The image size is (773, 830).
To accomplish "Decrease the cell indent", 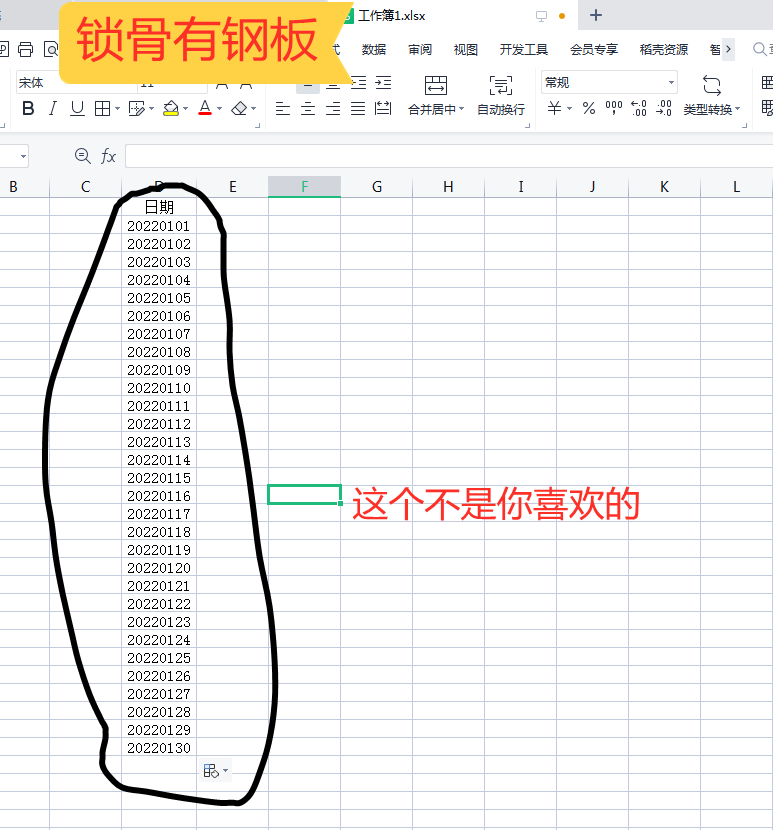I will click(x=358, y=83).
